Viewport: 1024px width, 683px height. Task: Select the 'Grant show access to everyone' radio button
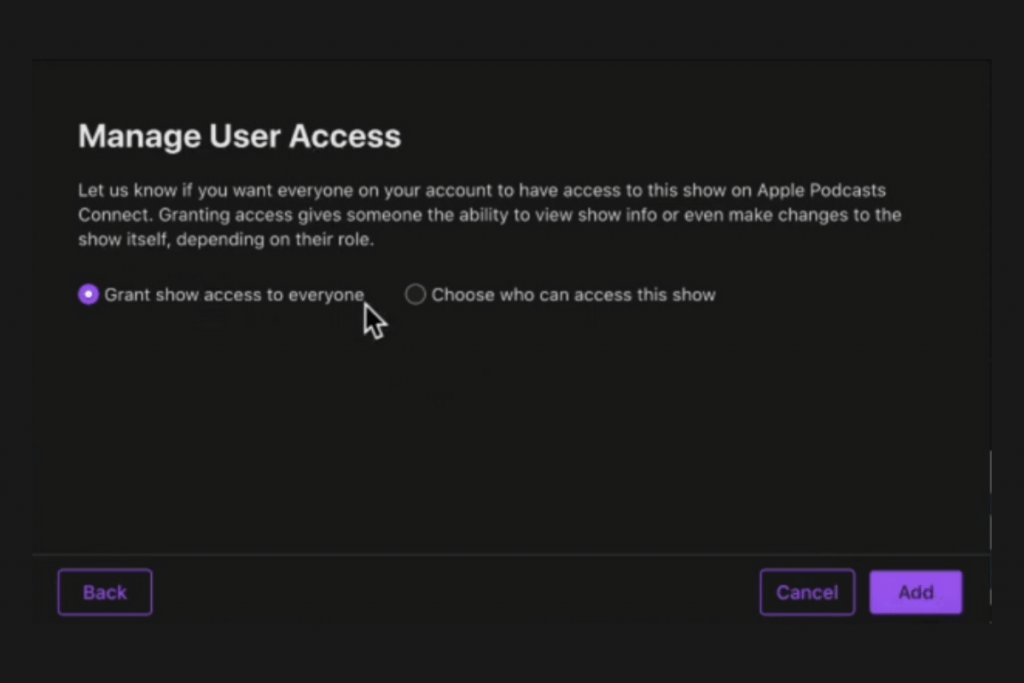pos(88,294)
